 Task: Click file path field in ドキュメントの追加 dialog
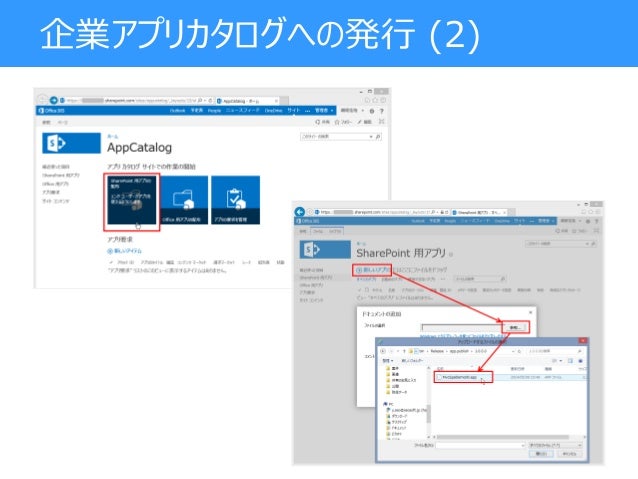[x=461, y=327]
